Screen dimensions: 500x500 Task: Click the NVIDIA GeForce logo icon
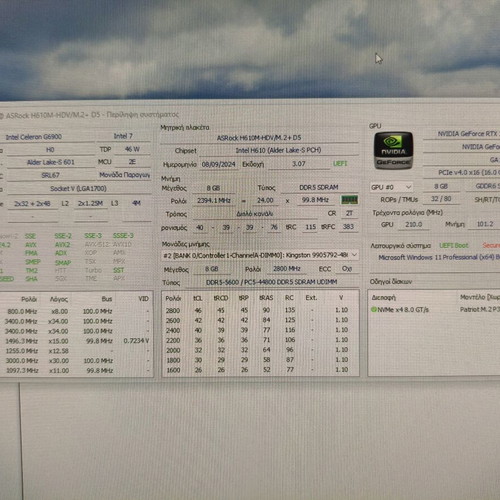coord(393,151)
